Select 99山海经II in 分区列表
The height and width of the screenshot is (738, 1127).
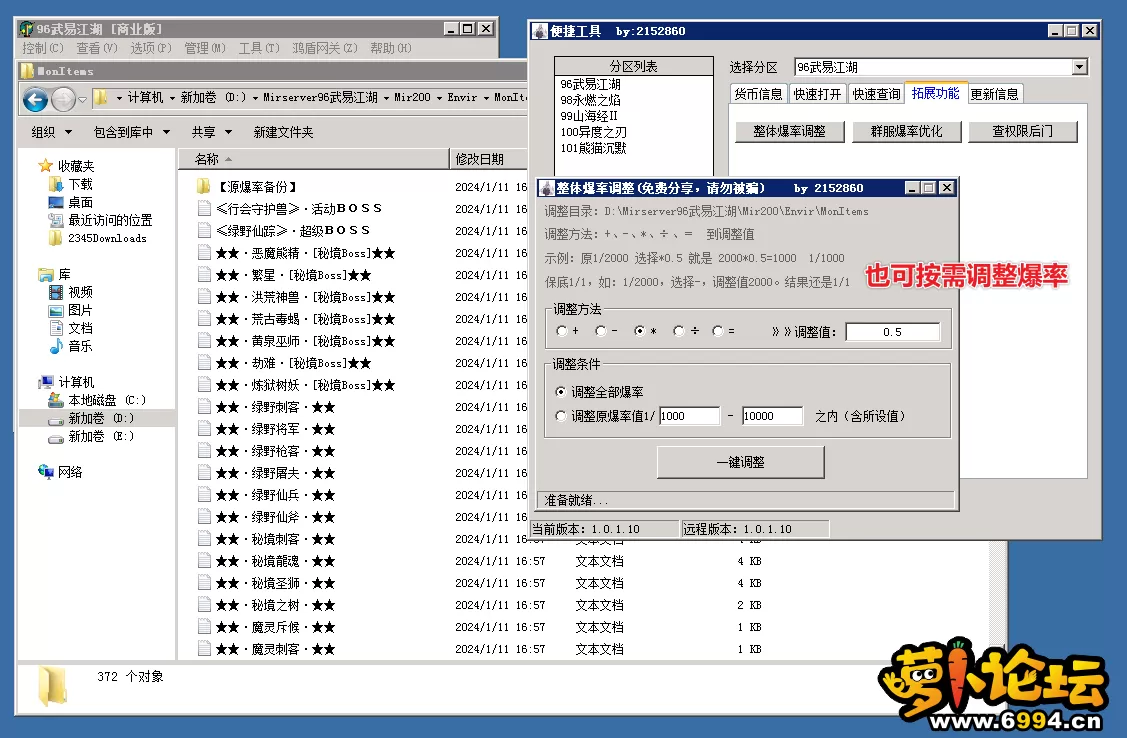(x=589, y=116)
